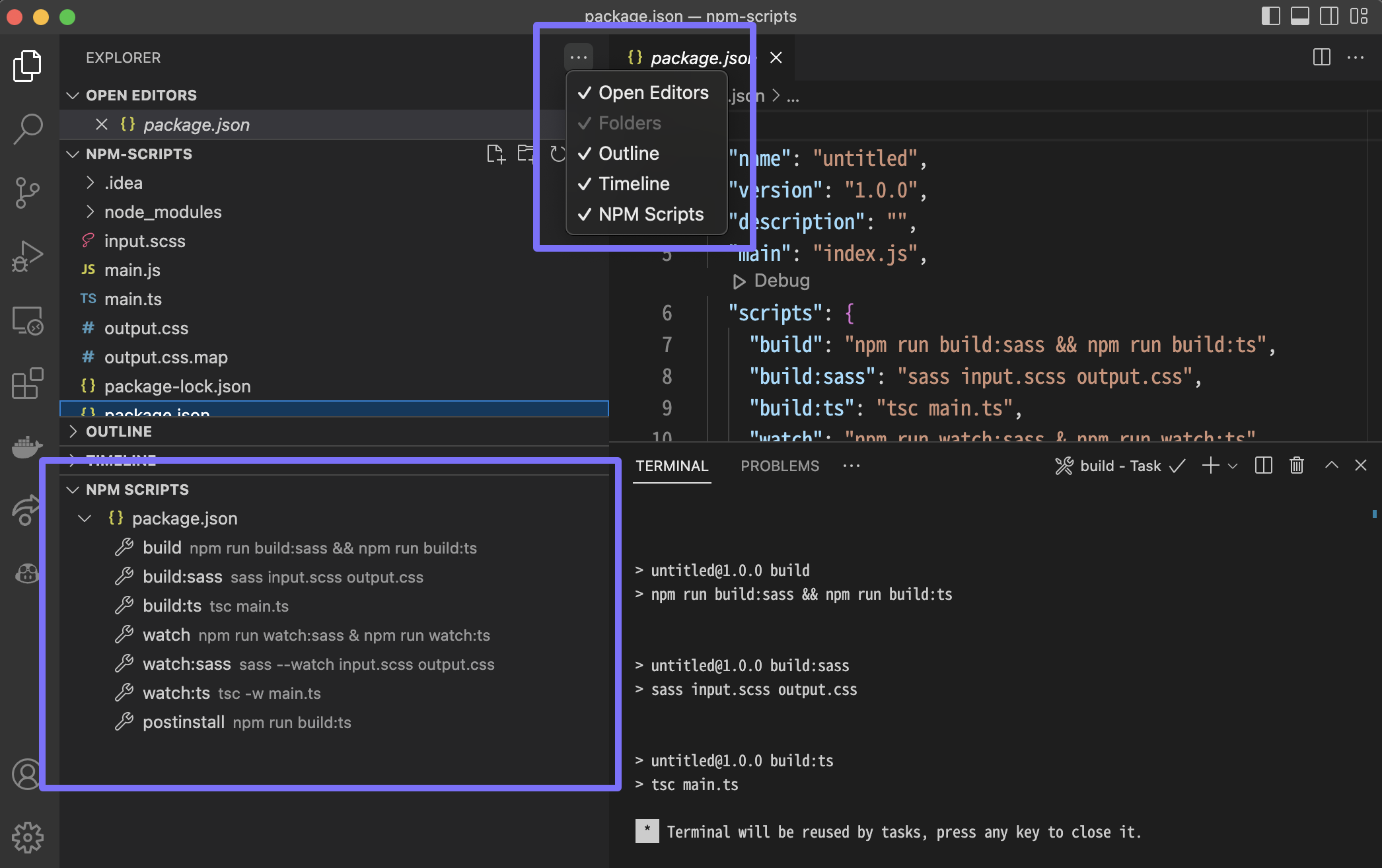This screenshot has width=1382, height=868.
Task: Open the Docker view icon
Action: 28,447
